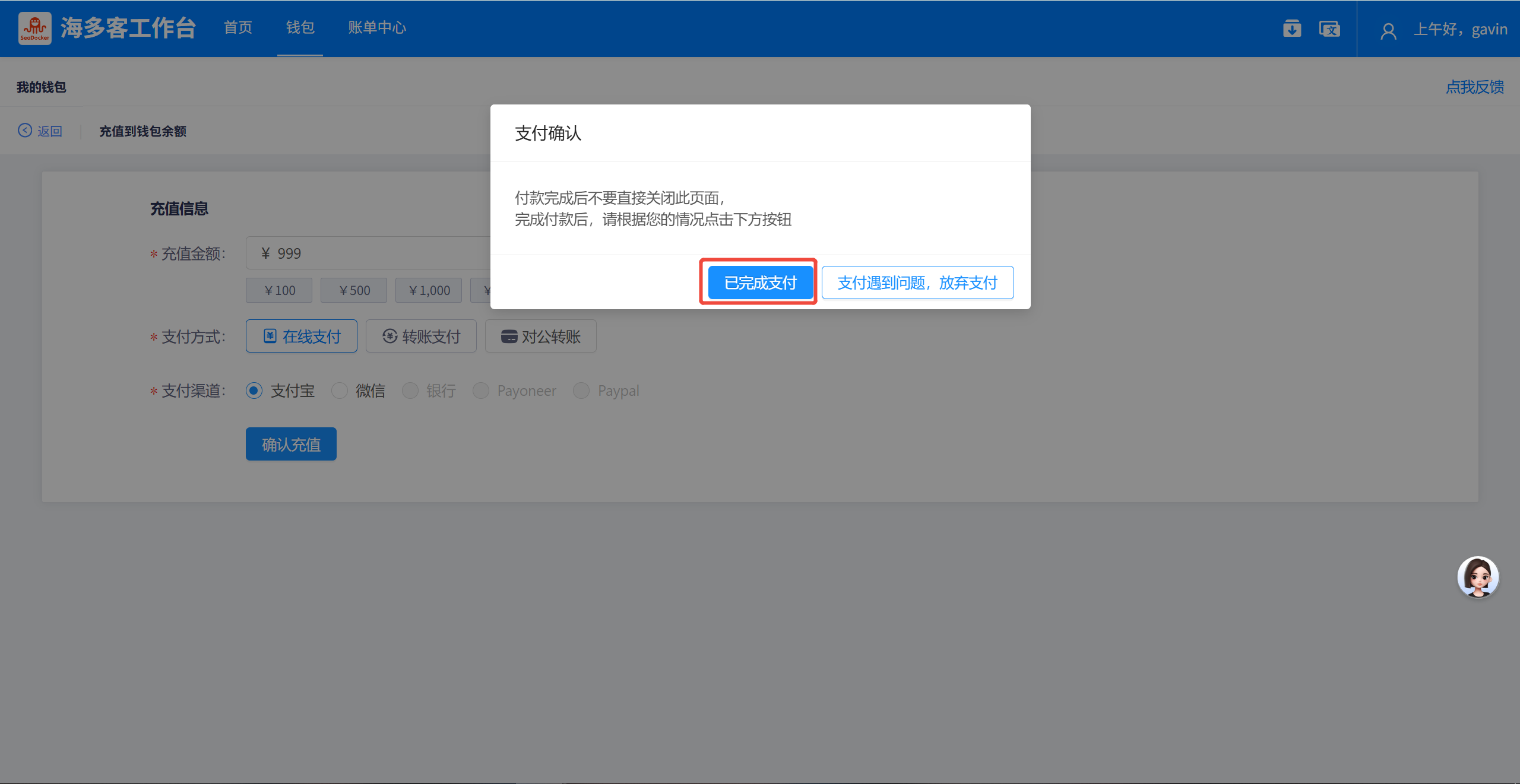Pick the ¥500 preset amount
Screen dimensions: 1520x784
click(354, 291)
